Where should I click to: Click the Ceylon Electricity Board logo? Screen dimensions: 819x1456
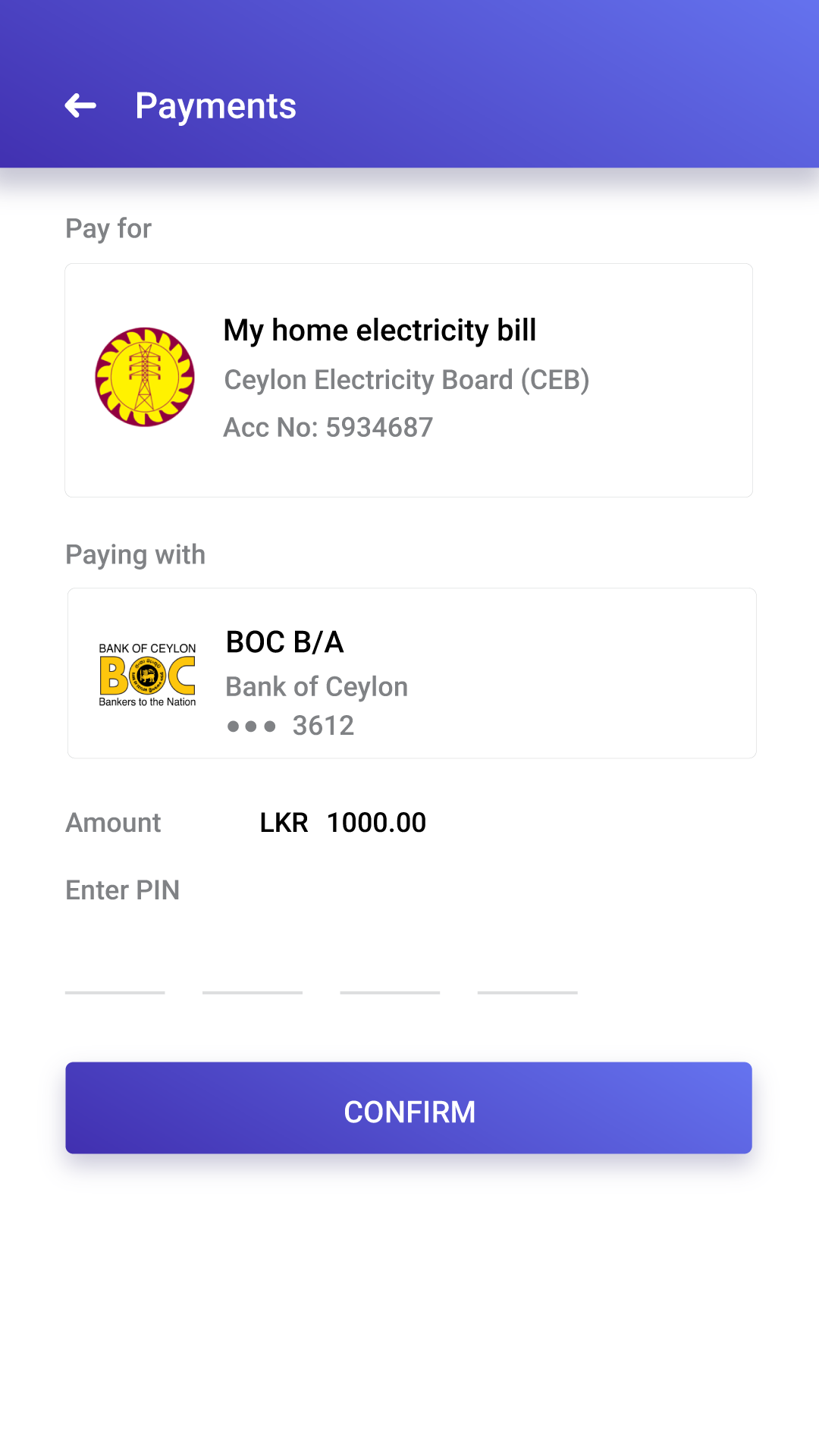point(145,377)
